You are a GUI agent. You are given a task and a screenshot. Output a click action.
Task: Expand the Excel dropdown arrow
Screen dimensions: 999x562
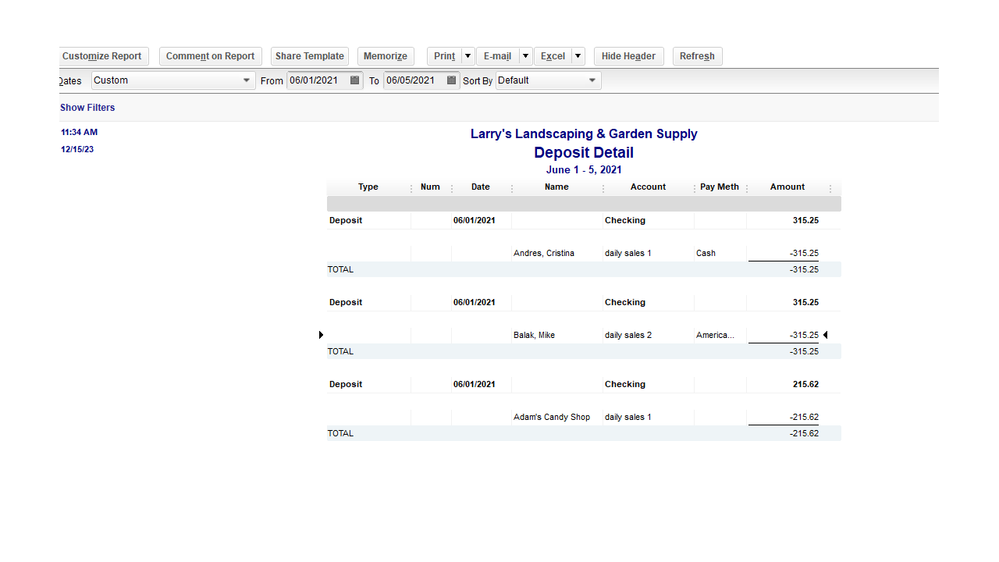click(x=578, y=56)
